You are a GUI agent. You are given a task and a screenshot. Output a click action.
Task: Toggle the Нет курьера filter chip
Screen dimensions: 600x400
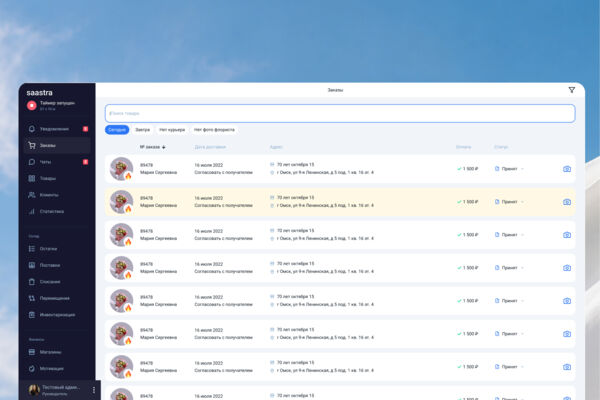(x=172, y=130)
